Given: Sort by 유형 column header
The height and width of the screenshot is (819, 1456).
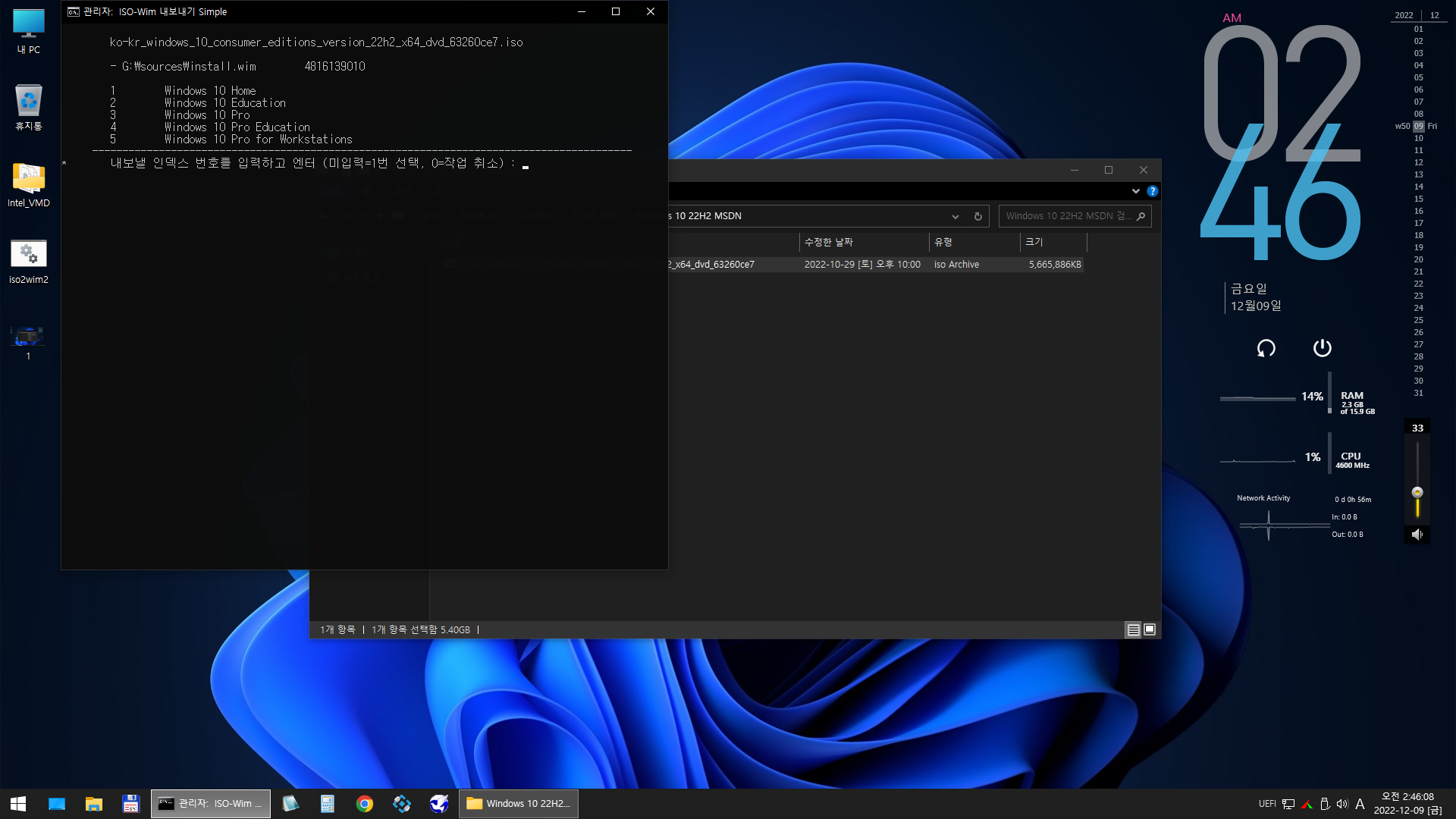Looking at the screenshot, I should (974, 242).
